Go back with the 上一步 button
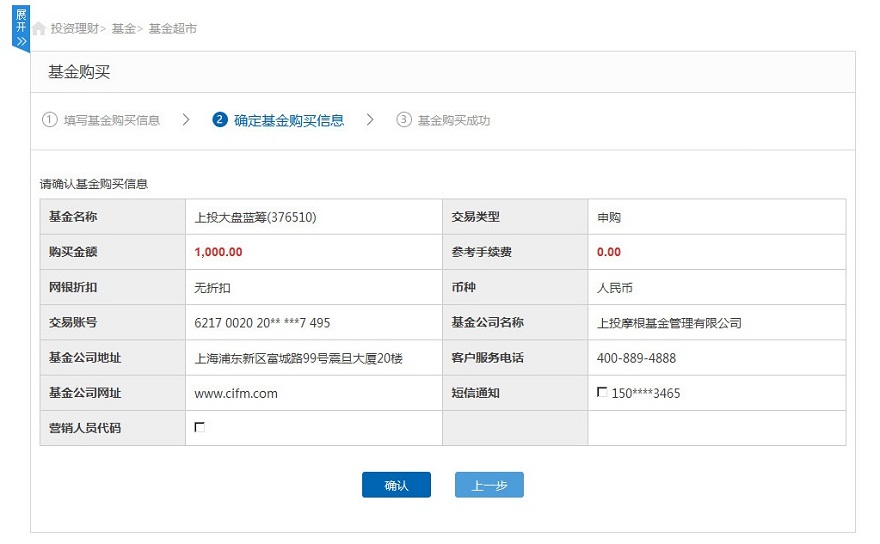 (x=489, y=485)
